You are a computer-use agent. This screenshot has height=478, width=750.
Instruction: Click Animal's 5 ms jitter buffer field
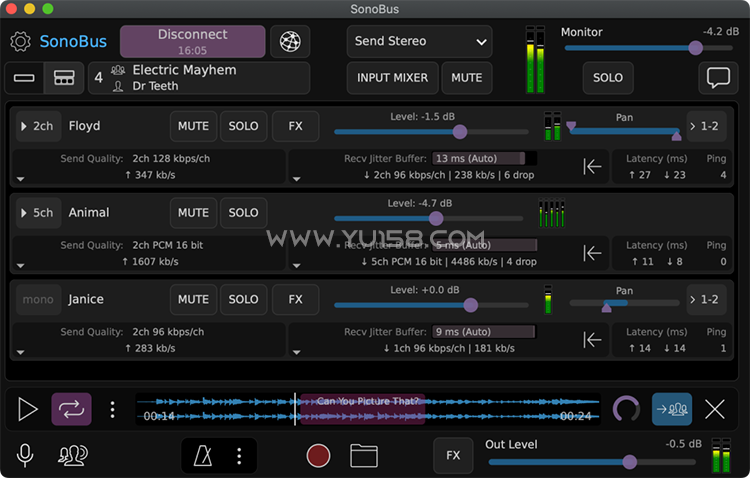[x=484, y=245]
